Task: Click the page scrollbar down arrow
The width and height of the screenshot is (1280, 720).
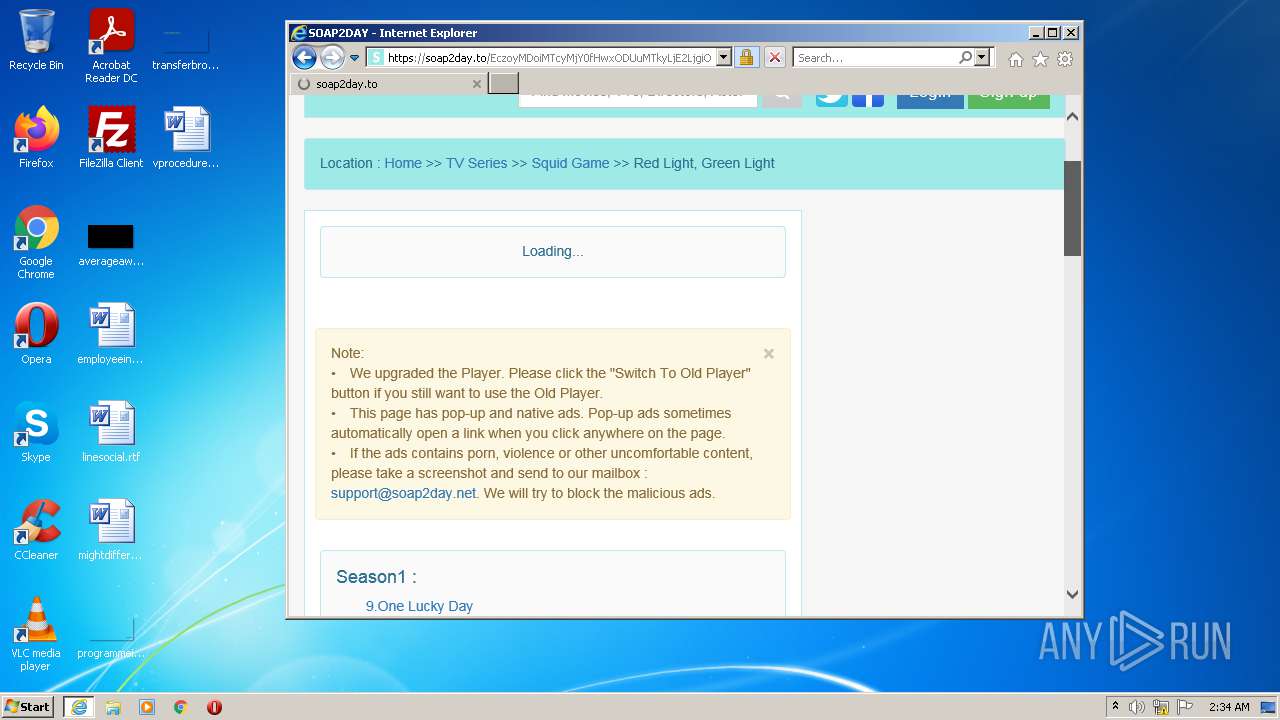Action: (1072, 594)
